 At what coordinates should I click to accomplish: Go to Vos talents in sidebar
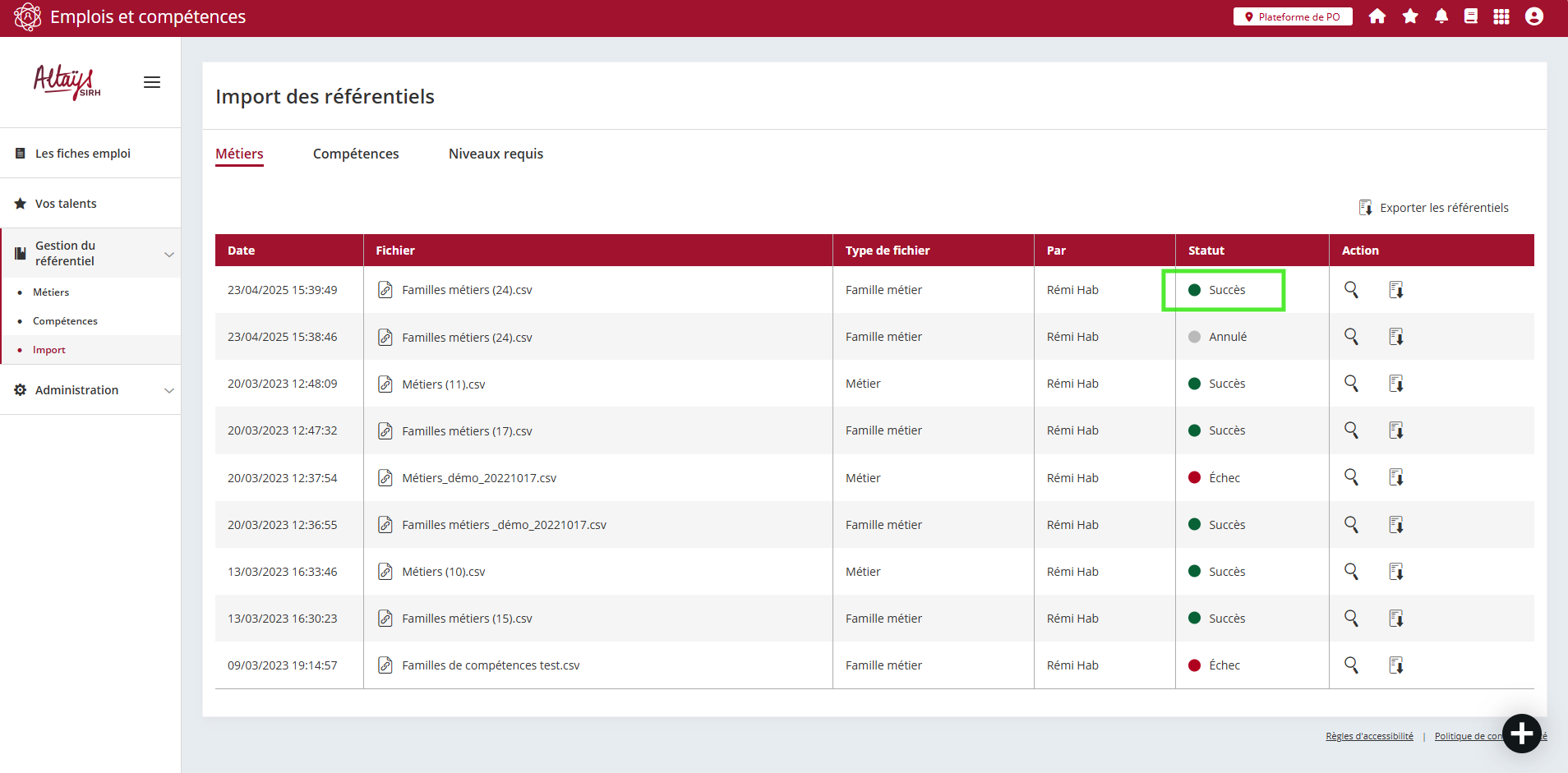(66, 204)
